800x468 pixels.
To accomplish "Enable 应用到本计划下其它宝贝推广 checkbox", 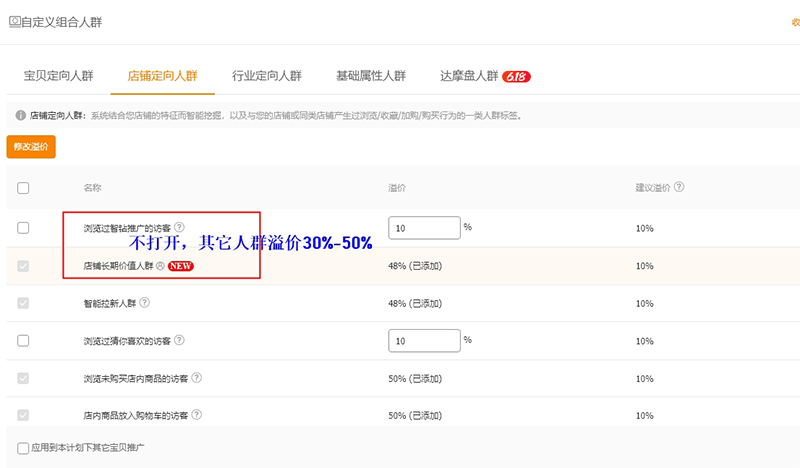I will pyautogui.click(x=24, y=448).
